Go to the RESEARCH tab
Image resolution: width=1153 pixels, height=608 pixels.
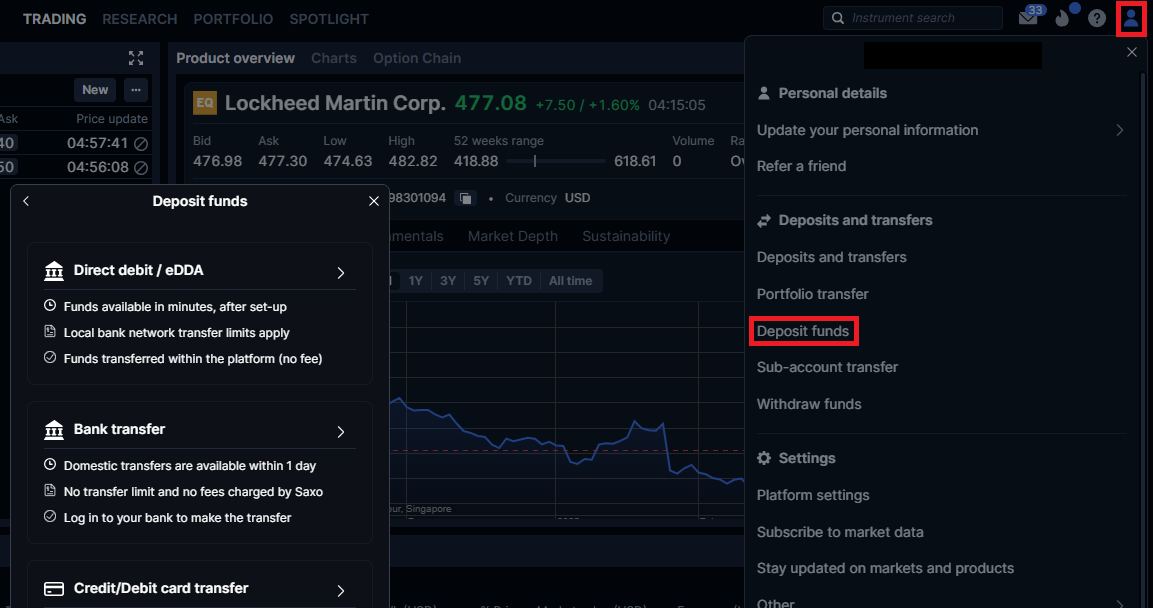point(140,19)
